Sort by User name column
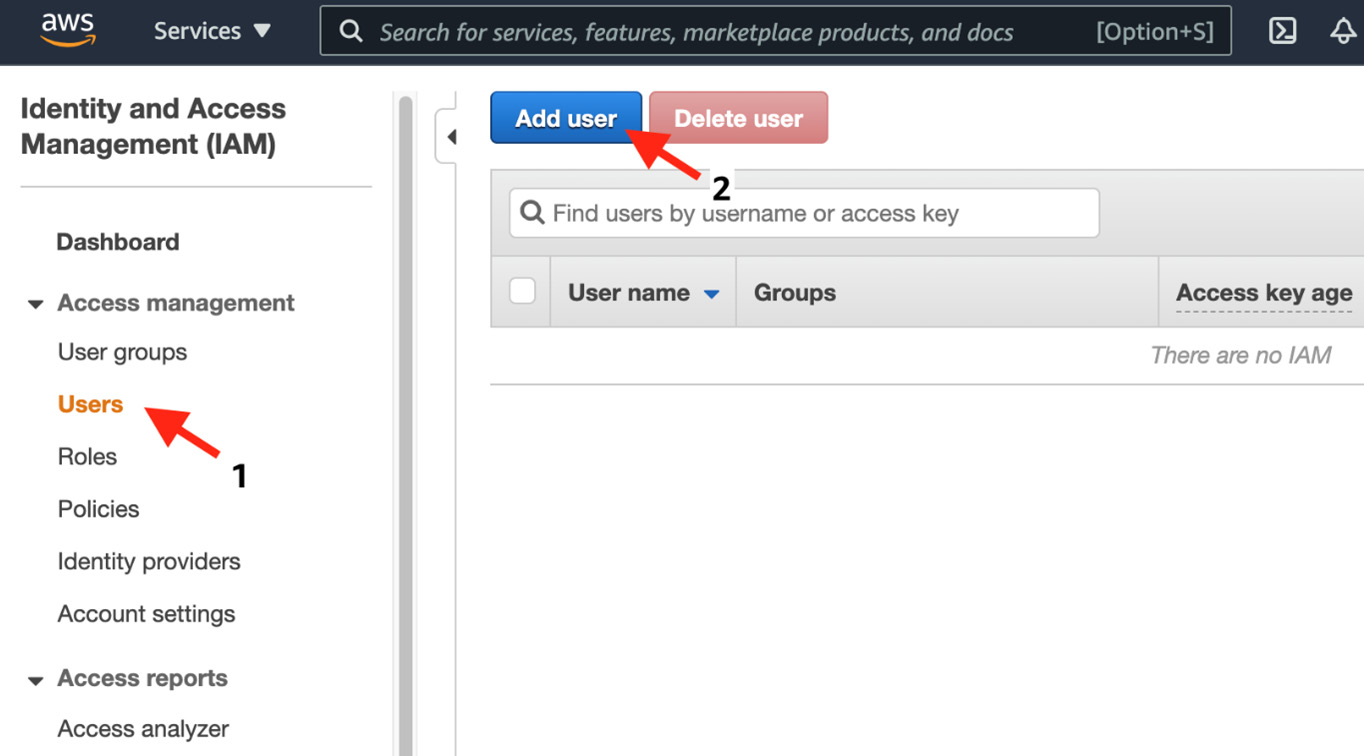This screenshot has width=1364, height=756. click(x=643, y=293)
